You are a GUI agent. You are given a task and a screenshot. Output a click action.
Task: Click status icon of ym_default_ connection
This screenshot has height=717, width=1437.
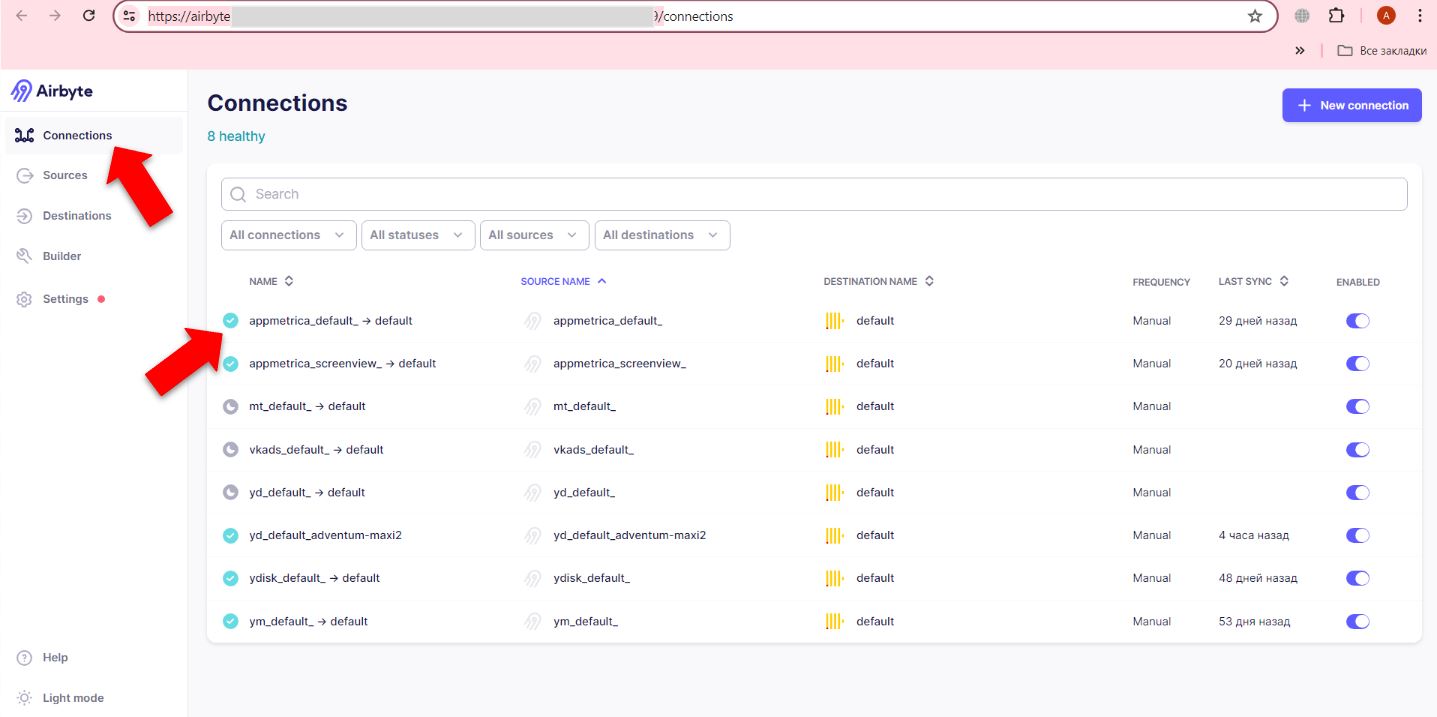230,622
